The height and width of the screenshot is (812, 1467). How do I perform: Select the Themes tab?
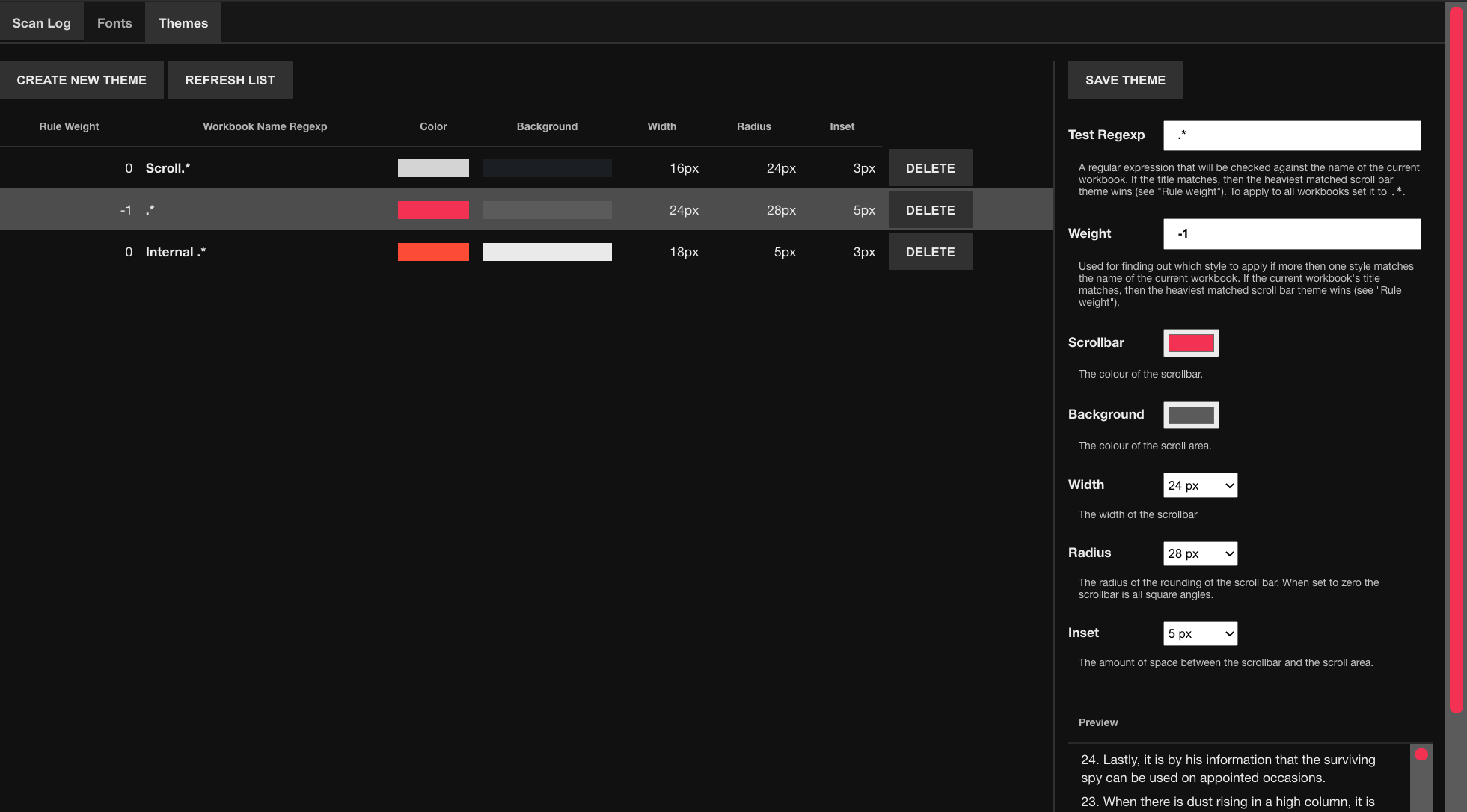(x=183, y=23)
